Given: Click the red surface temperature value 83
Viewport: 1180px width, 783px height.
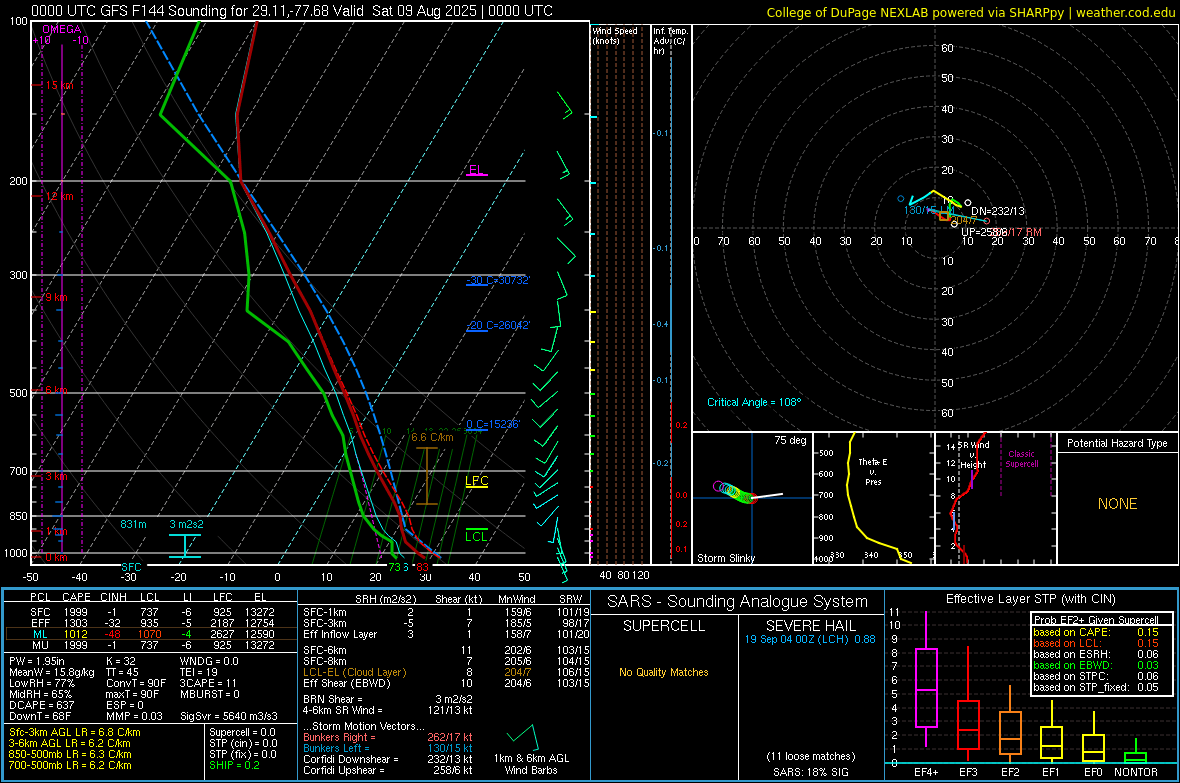Looking at the screenshot, I should point(422,567).
